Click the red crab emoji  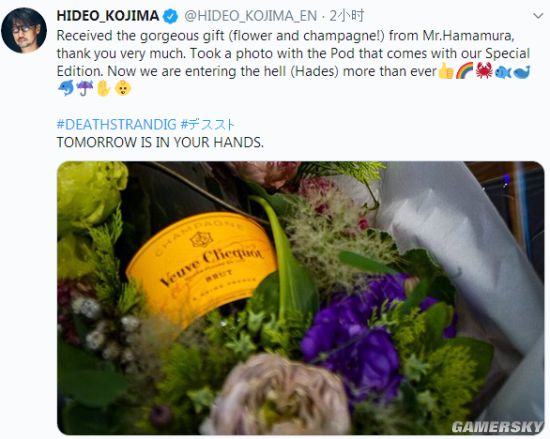(484, 71)
